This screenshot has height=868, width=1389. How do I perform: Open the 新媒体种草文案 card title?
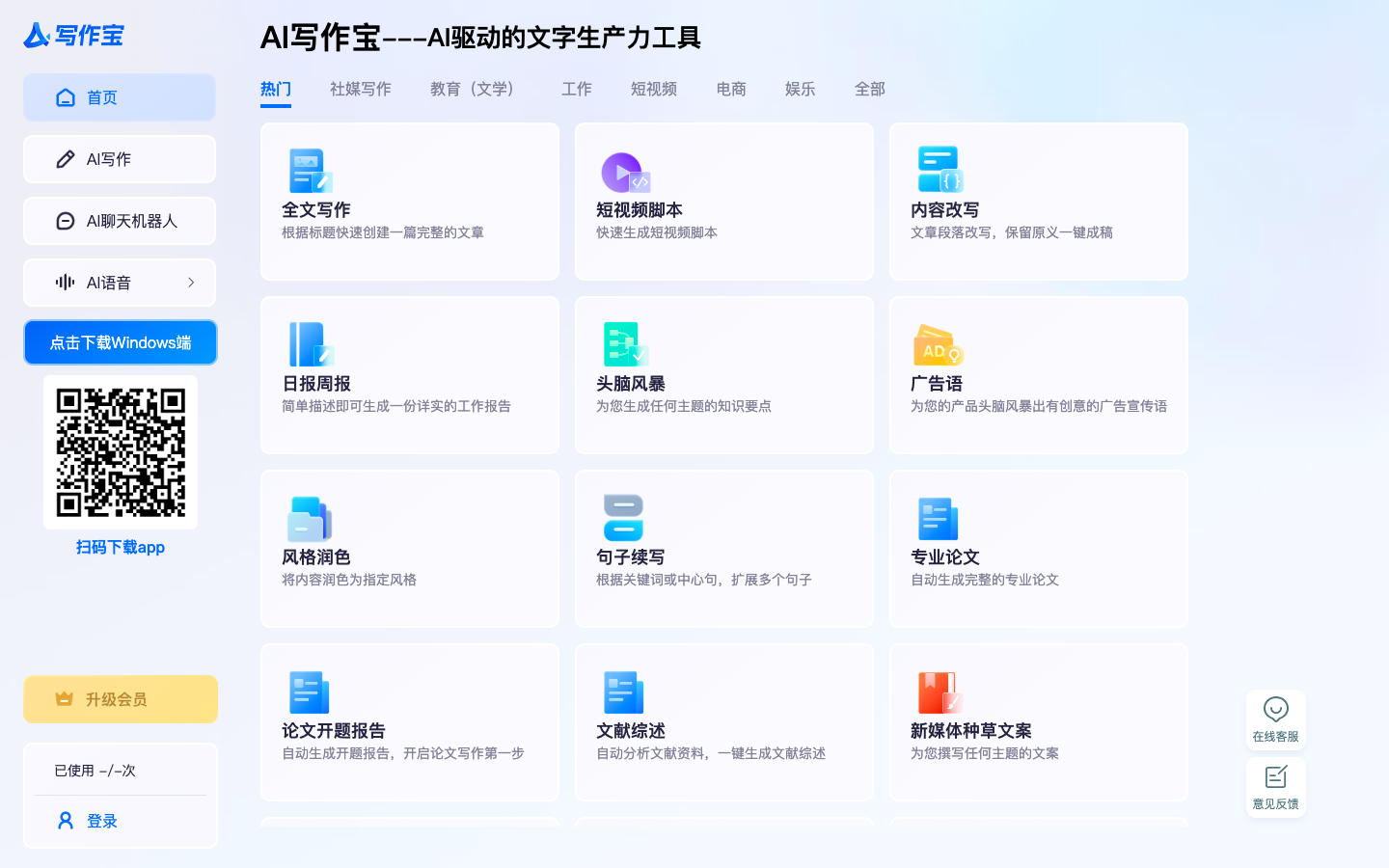(971, 731)
